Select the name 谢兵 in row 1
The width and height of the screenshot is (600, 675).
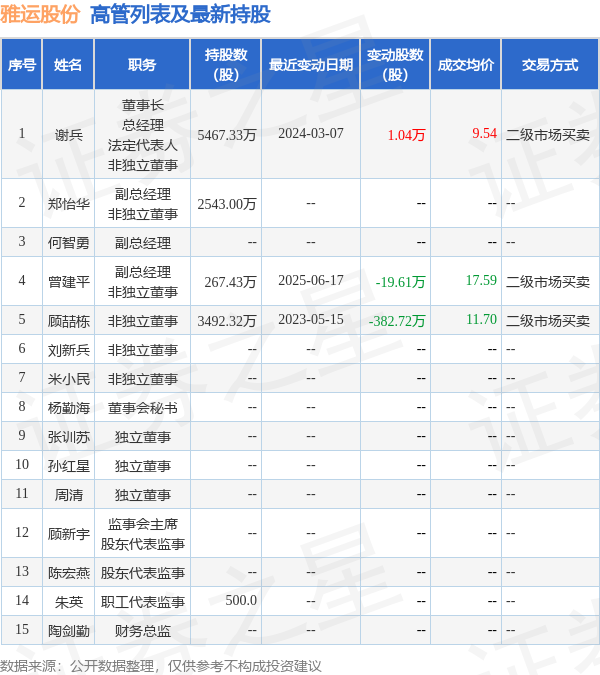point(68,135)
